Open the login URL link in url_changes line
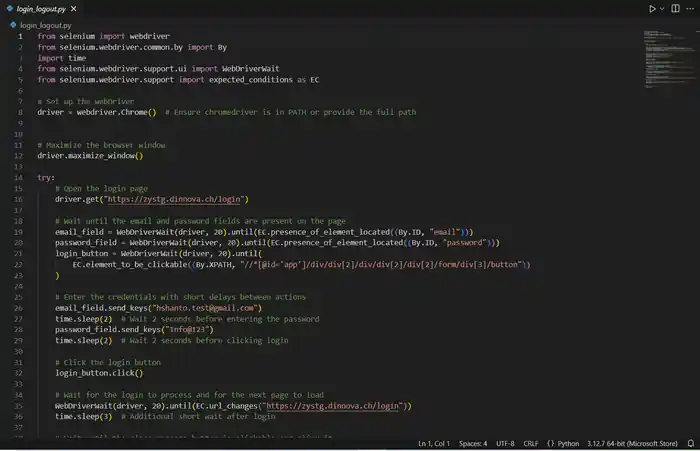The height and width of the screenshot is (451, 700). point(333,406)
